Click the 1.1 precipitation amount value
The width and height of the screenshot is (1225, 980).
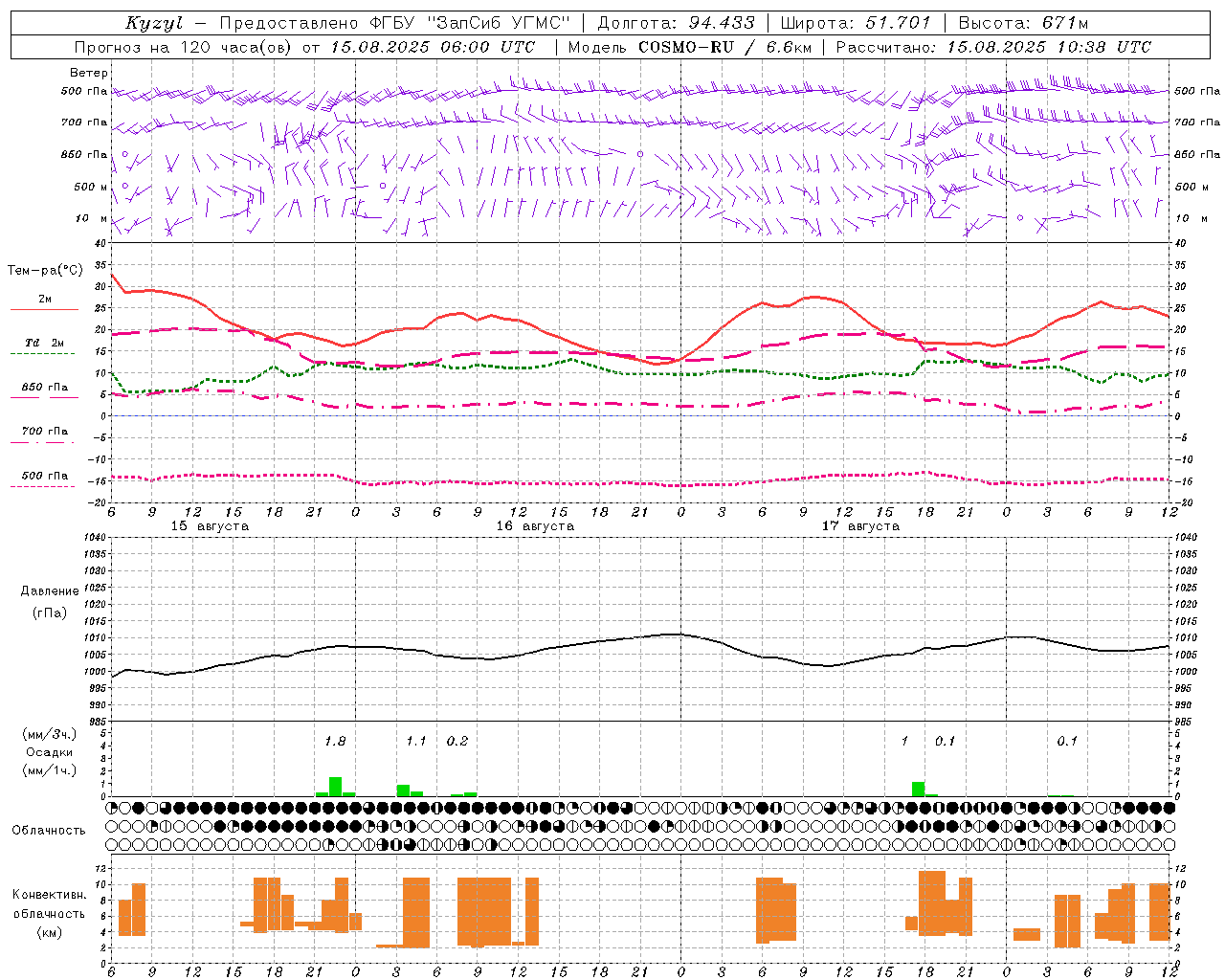pos(416,741)
